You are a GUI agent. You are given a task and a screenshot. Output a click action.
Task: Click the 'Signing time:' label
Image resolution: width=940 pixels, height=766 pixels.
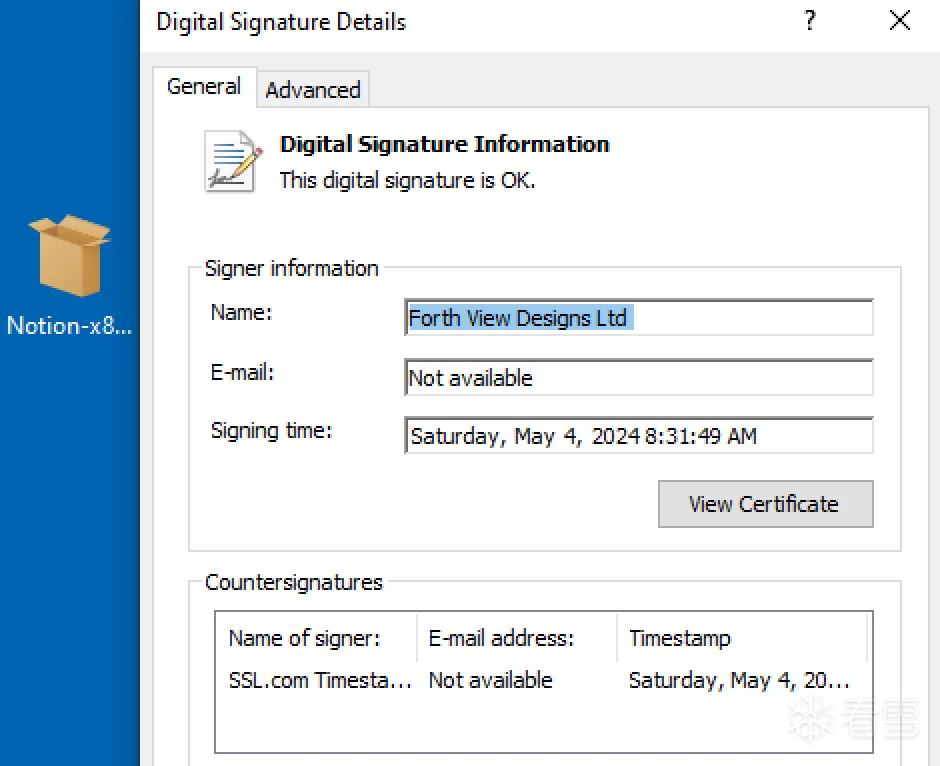point(271,431)
